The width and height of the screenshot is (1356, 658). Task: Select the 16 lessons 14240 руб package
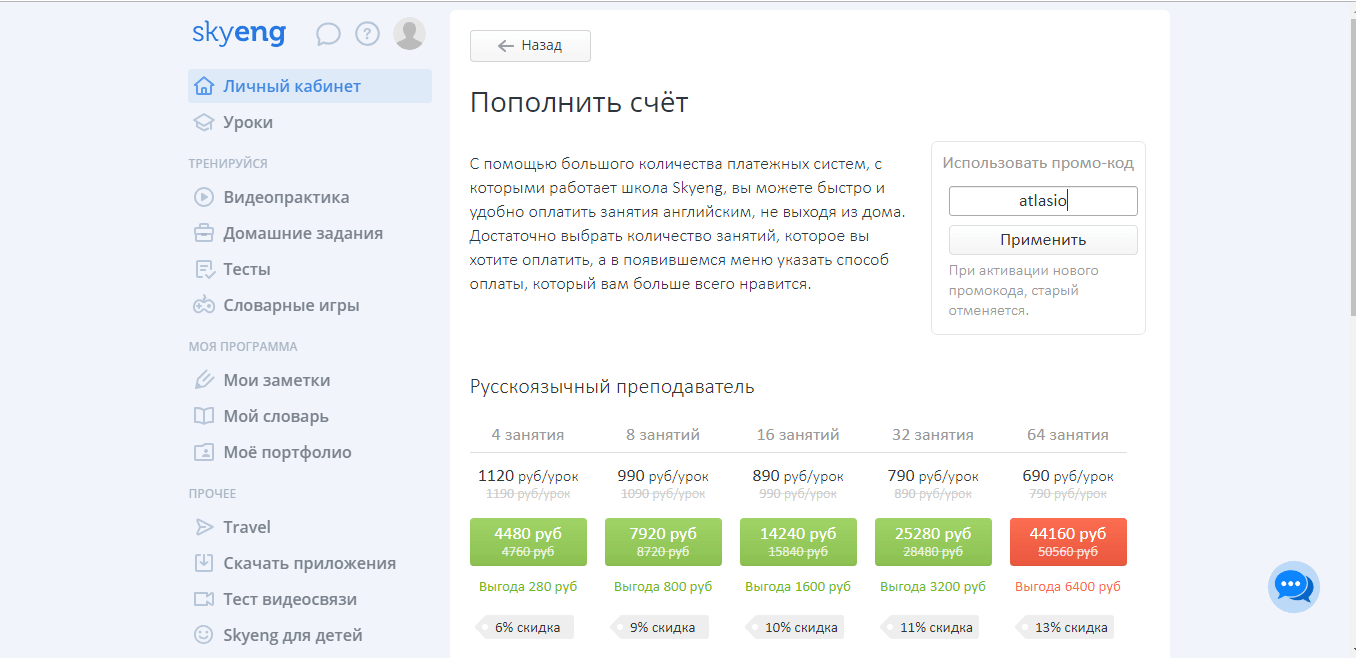pyautogui.click(x=798, y=541)
